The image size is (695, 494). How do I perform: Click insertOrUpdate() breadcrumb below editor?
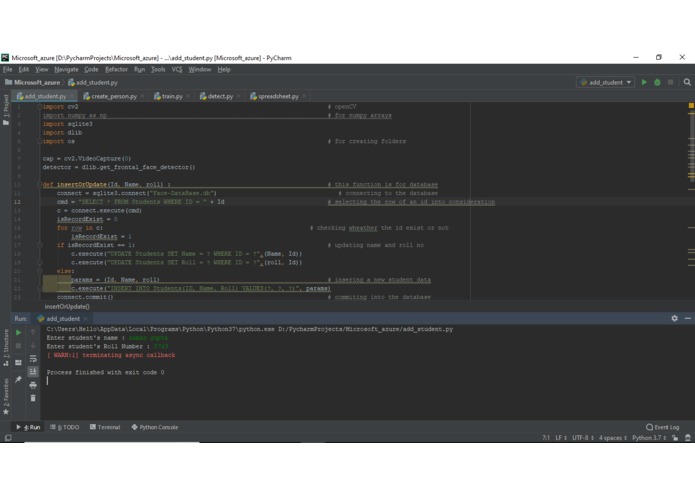point(67,306)
